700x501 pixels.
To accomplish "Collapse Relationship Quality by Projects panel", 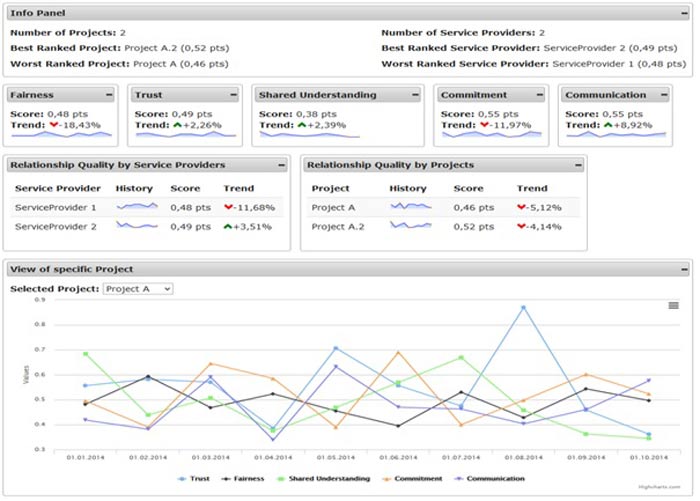I will point(577,165).
